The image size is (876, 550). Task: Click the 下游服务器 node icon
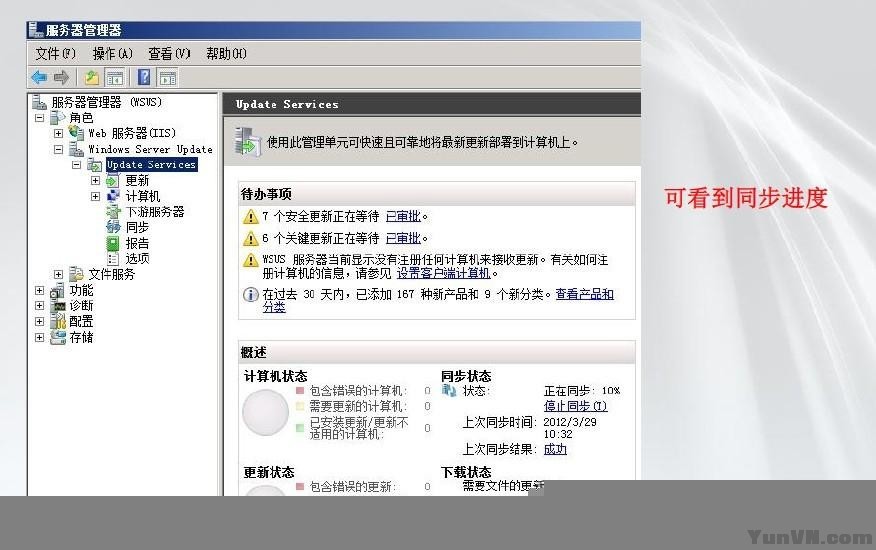coord(113,212)
